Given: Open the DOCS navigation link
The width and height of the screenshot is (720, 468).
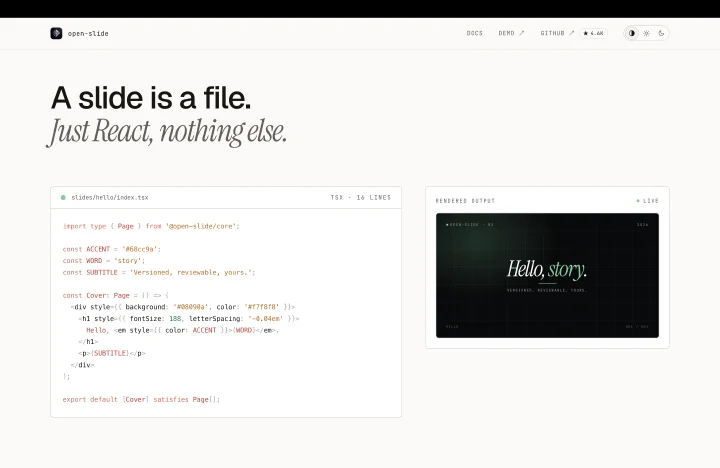Looking at the screenshot, I should 474,33.
